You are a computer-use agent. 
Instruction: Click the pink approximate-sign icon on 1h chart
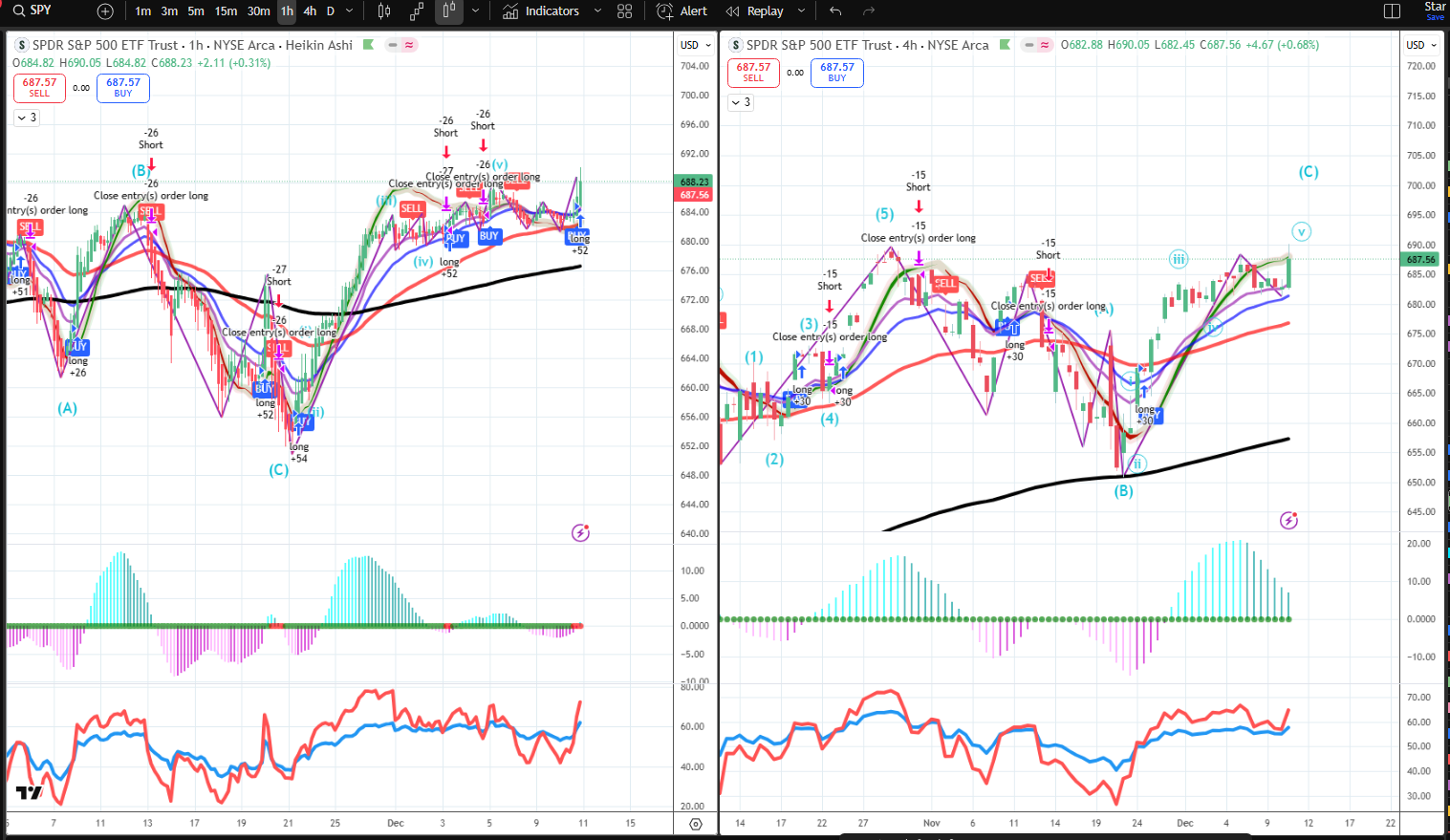[409, 45]
